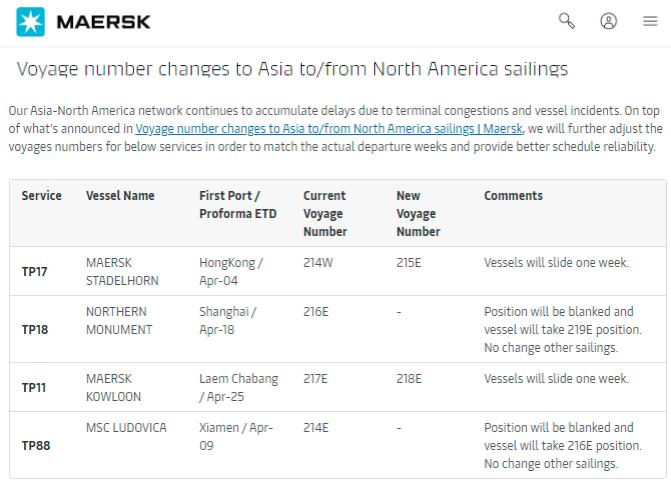Click the Comments column header
This screenshot has height=483, width=671.
tap(513, 196)
